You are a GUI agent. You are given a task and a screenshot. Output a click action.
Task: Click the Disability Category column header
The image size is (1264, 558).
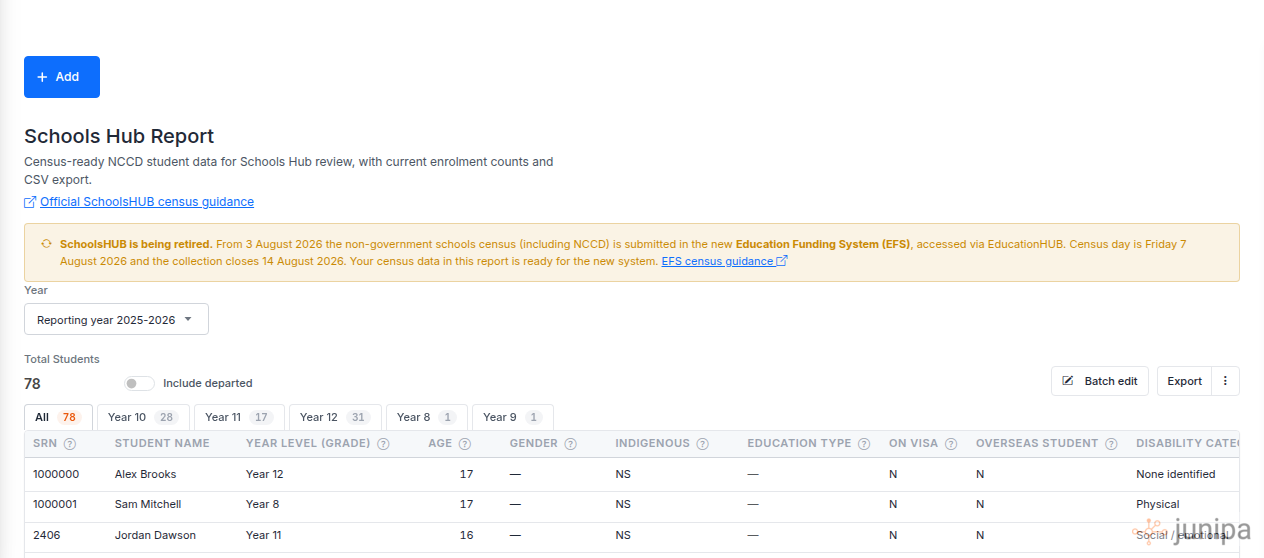pos(1187,444)
